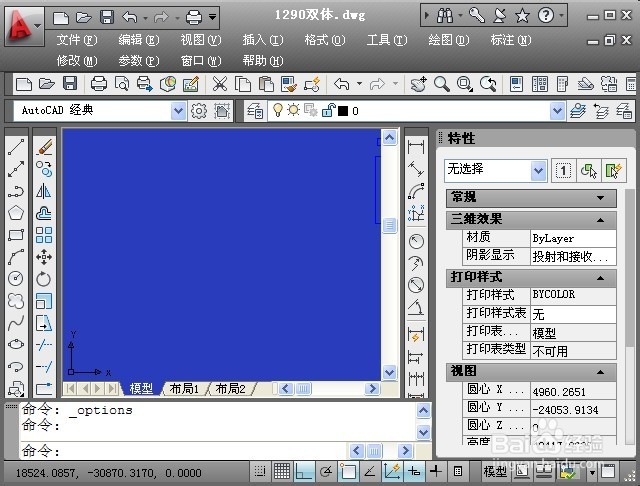Click the command line input field
This screenshot has height=486, width=640.
(x=184, y=450)
